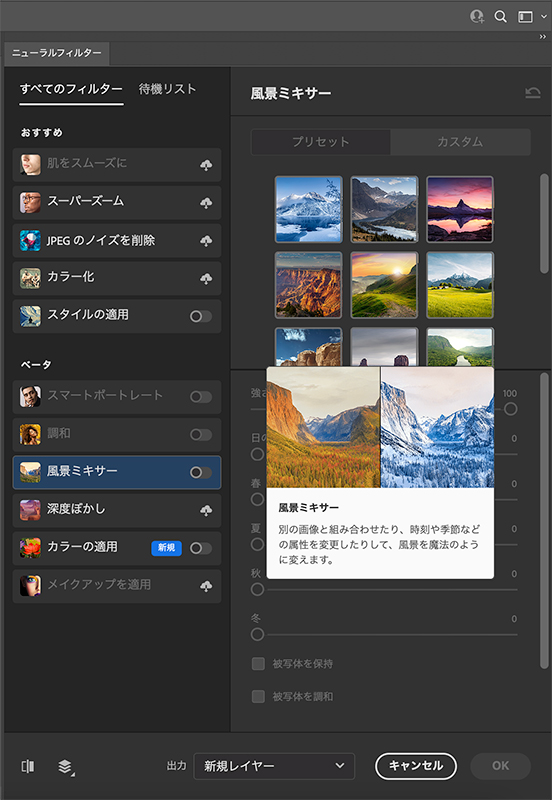Click the layer preview stack icon
The height and width of the screenshot is (800, 552).
(65, 766)
